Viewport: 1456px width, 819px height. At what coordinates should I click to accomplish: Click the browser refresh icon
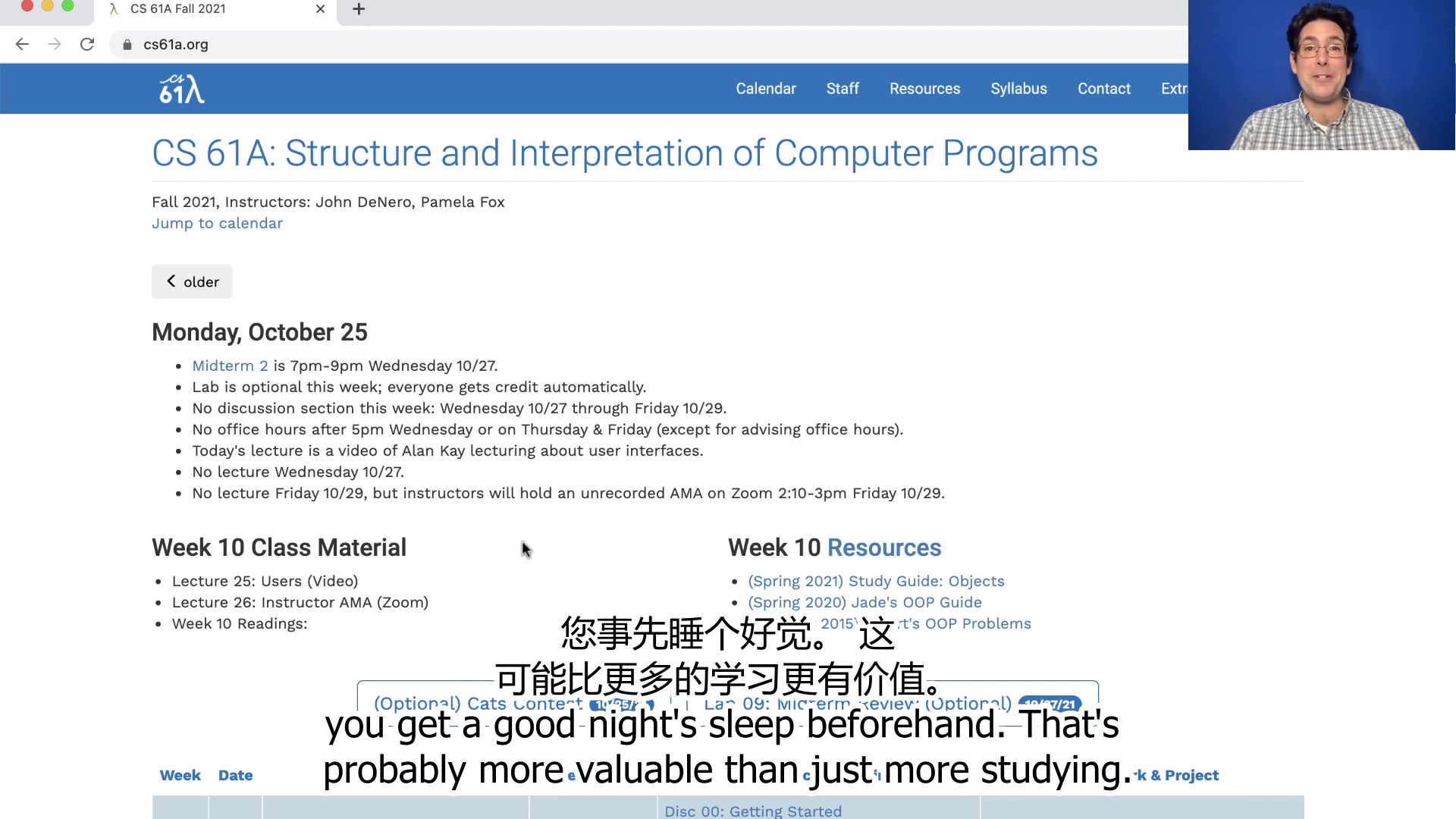coord(88,44)
